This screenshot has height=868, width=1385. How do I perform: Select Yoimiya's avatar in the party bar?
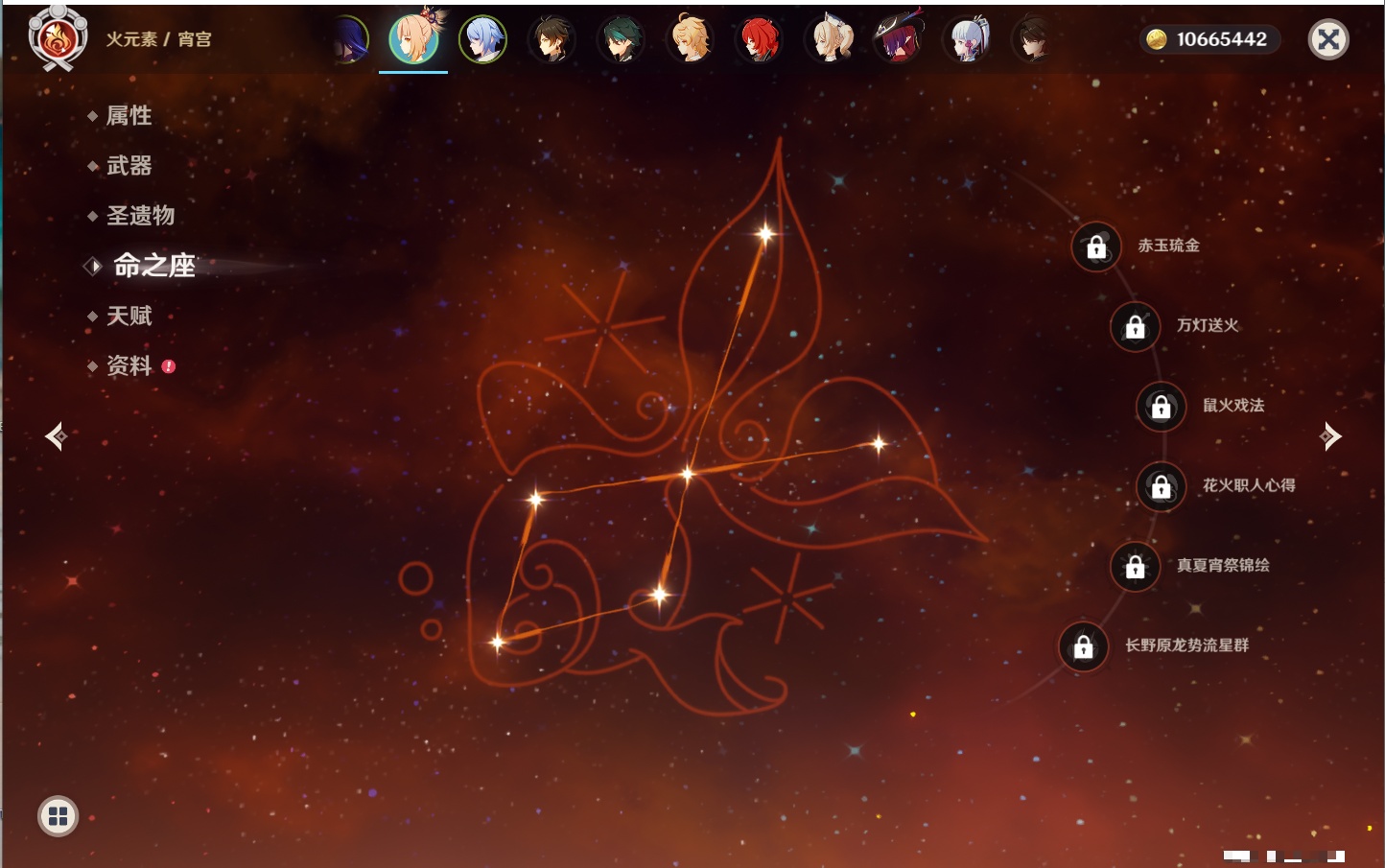(x=413, y=39)
